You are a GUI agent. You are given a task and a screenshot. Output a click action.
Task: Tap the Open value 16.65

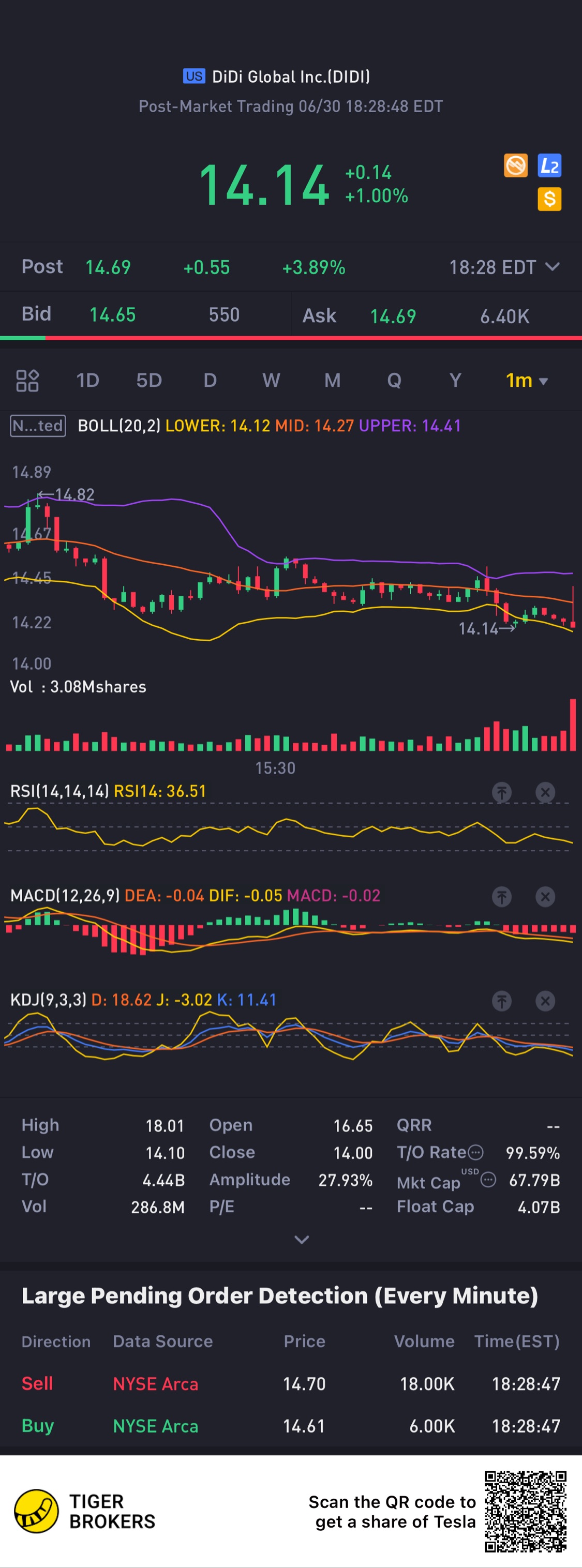click(353, 1126)
